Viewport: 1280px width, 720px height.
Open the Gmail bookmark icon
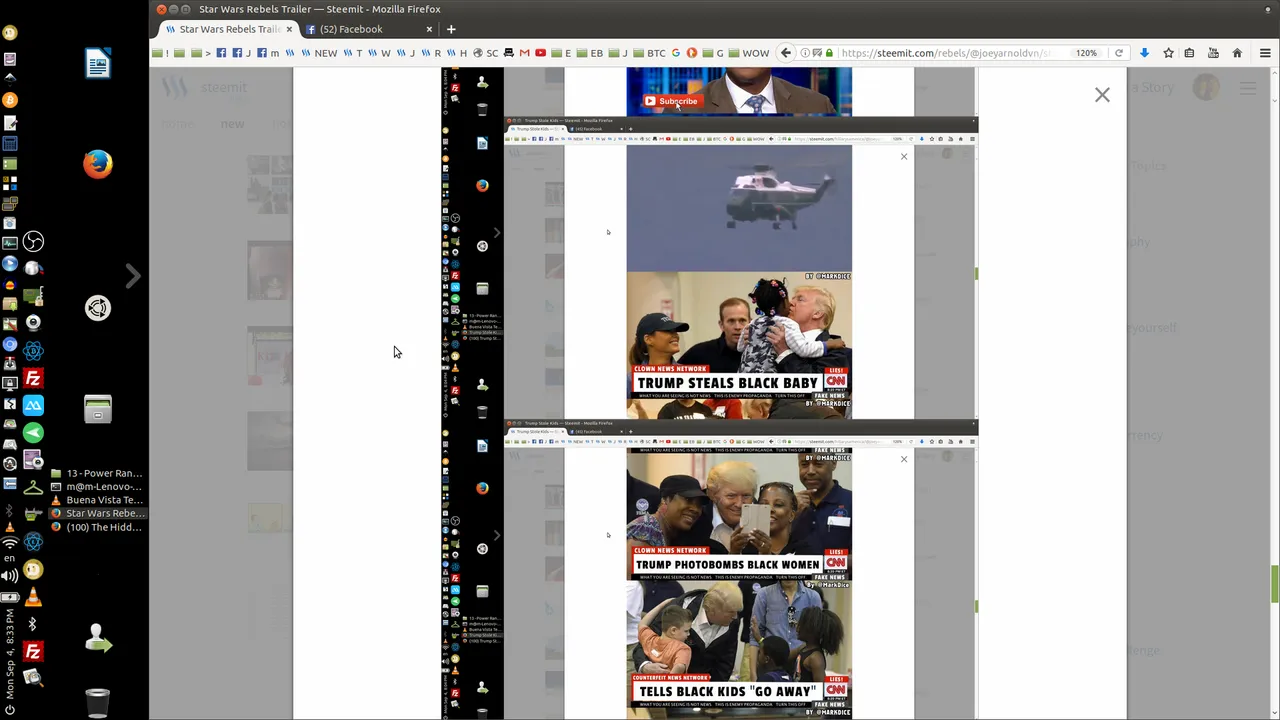[x=524, y=53]
